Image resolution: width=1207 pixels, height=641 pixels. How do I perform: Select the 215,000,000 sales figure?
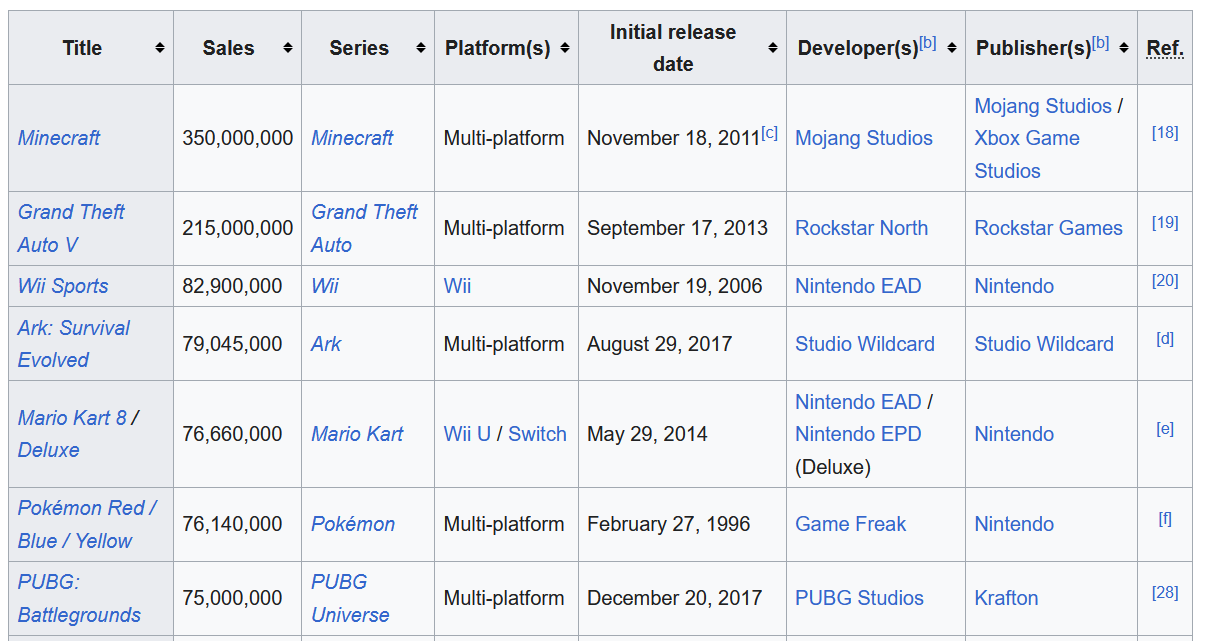point(238,228)
